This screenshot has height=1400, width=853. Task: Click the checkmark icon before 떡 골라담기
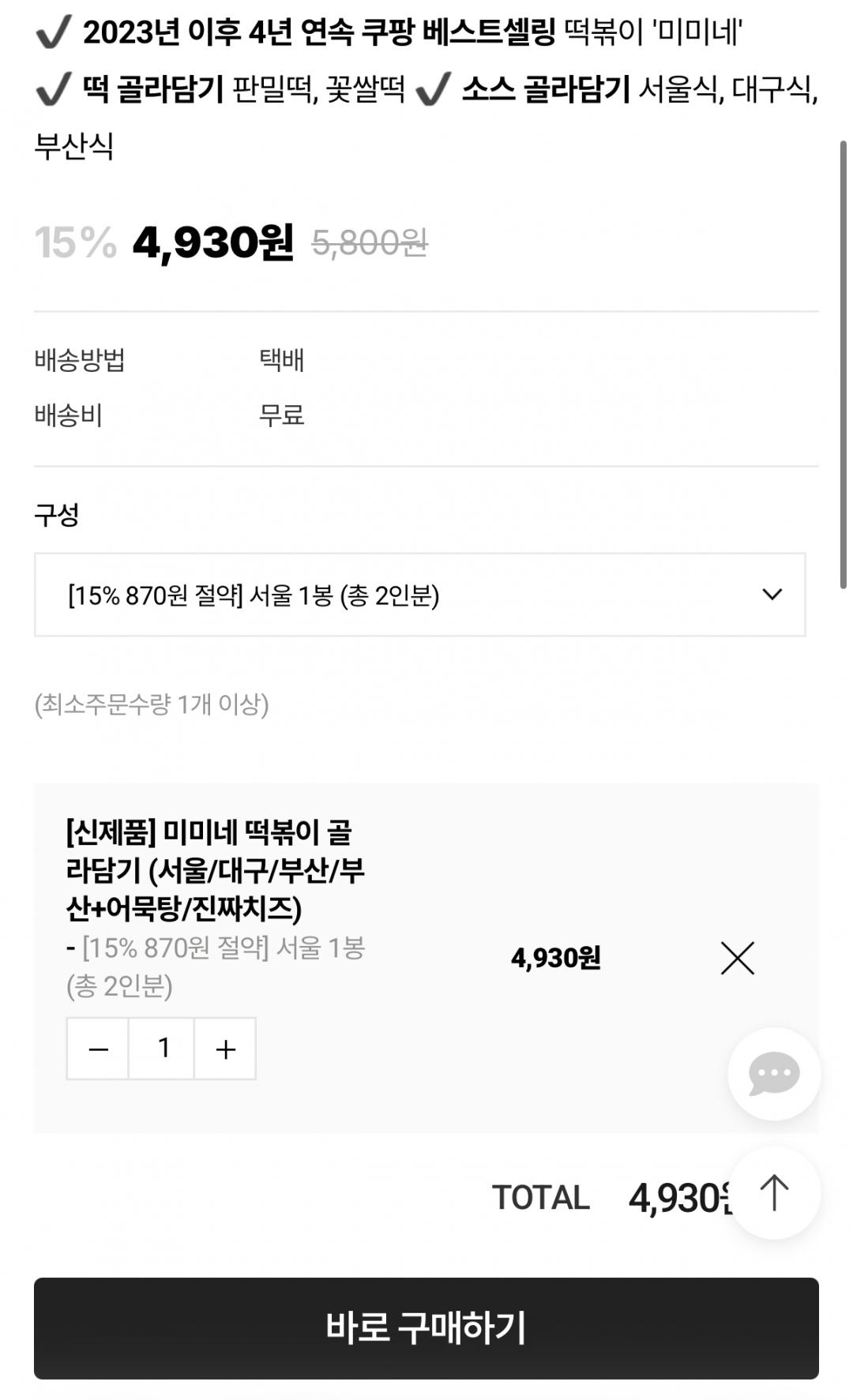53,89
